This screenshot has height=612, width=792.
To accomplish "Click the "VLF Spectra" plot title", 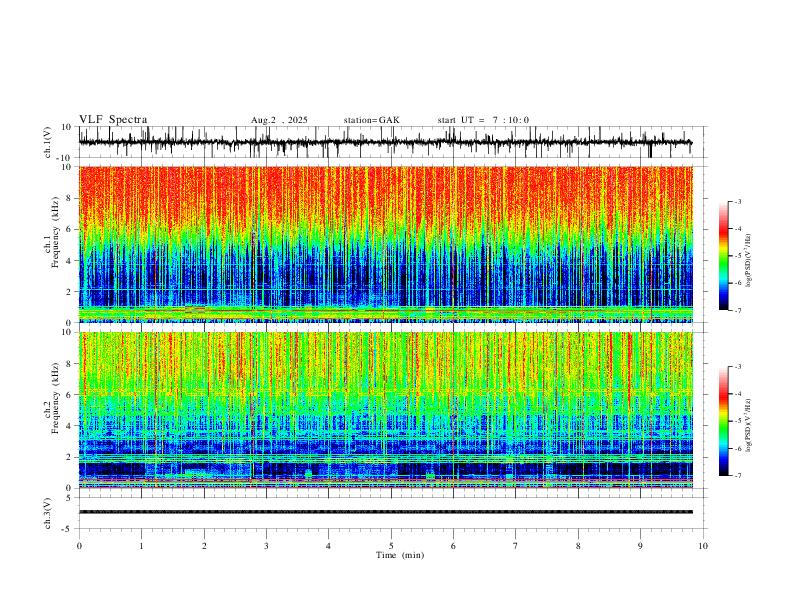I will click(113, 120).
